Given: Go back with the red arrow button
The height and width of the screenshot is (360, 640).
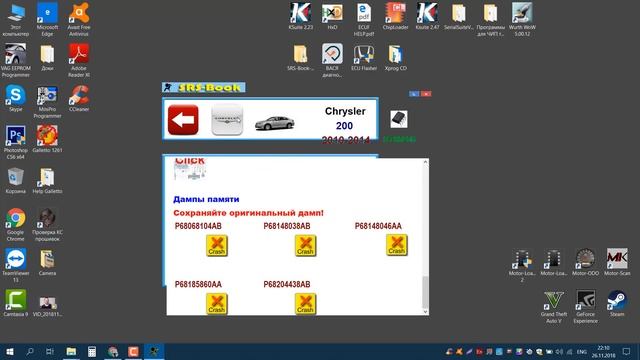Looking at the screenshot, I should point(183,120).
